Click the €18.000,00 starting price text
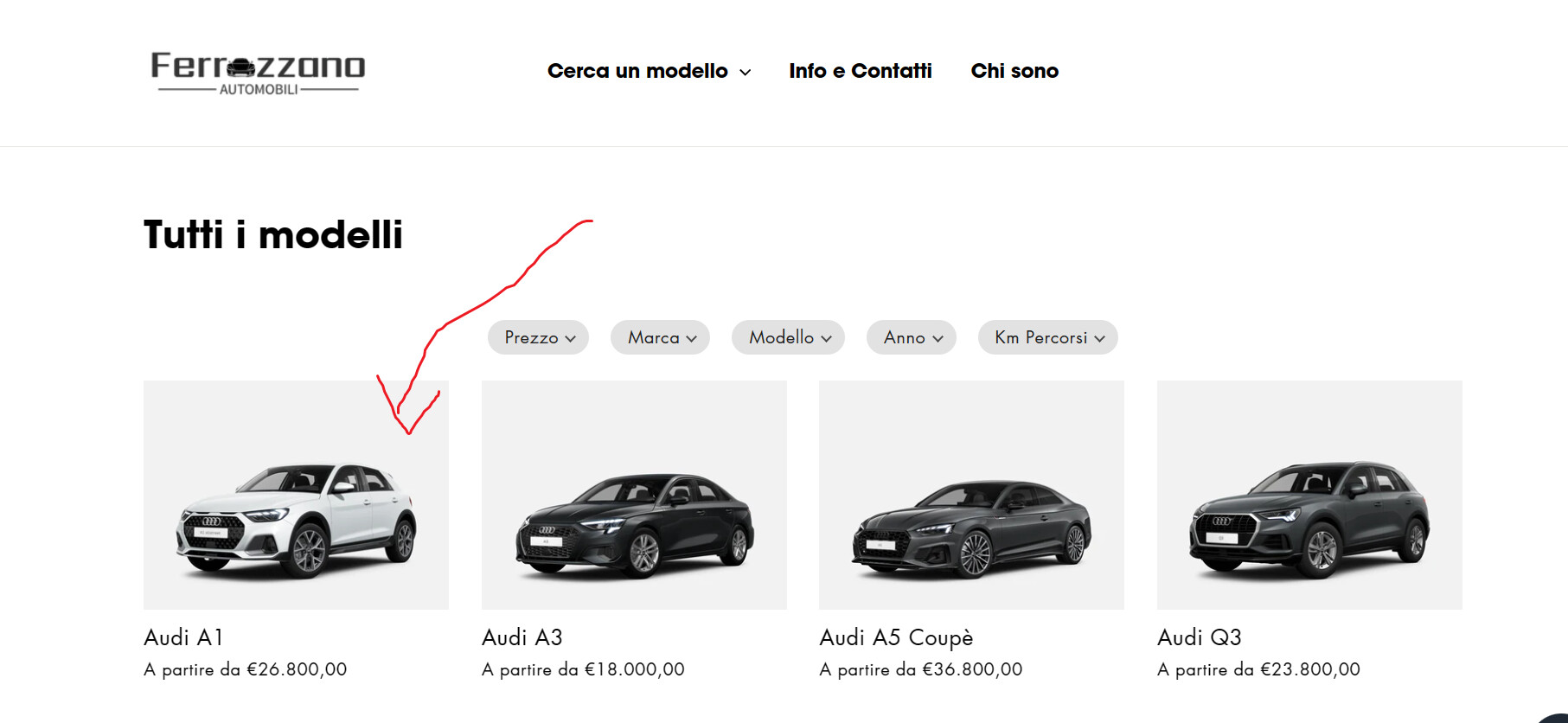1568x723 pixels. 635,669
